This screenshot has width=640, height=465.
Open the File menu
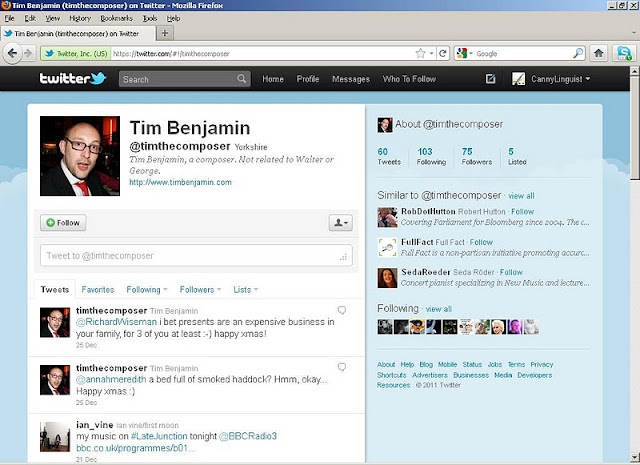coord(9,18)
